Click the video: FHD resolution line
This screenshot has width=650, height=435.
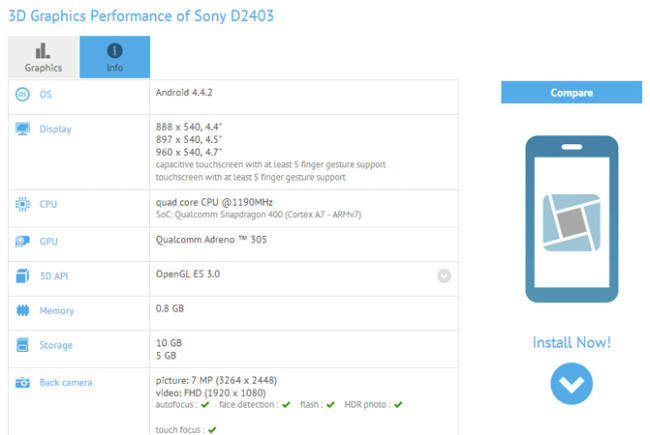(211, 393)
